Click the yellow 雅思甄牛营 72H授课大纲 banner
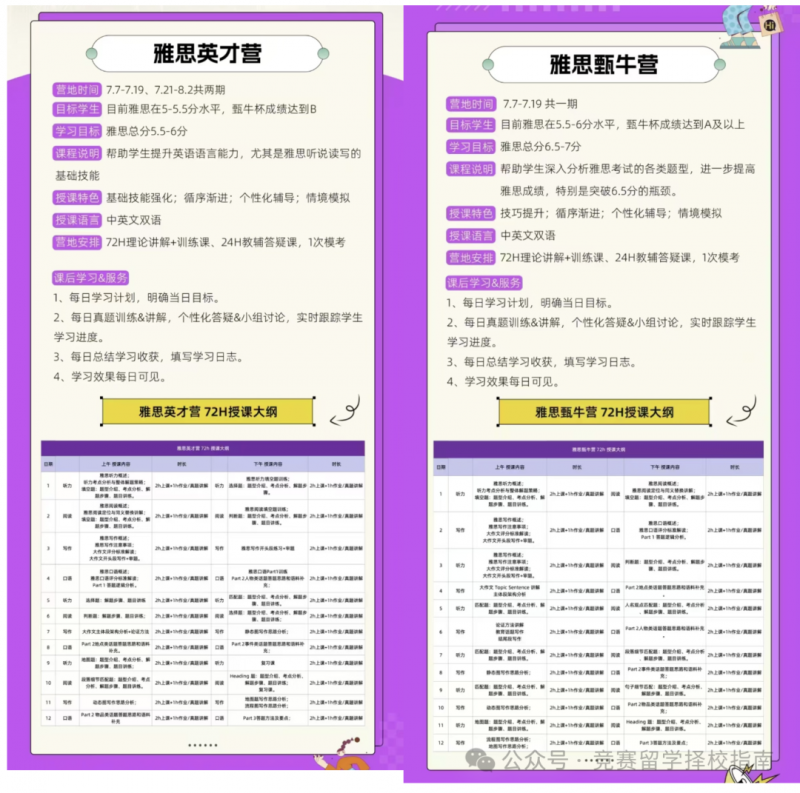Screen dimensions: 800x793 coord(604,412)
